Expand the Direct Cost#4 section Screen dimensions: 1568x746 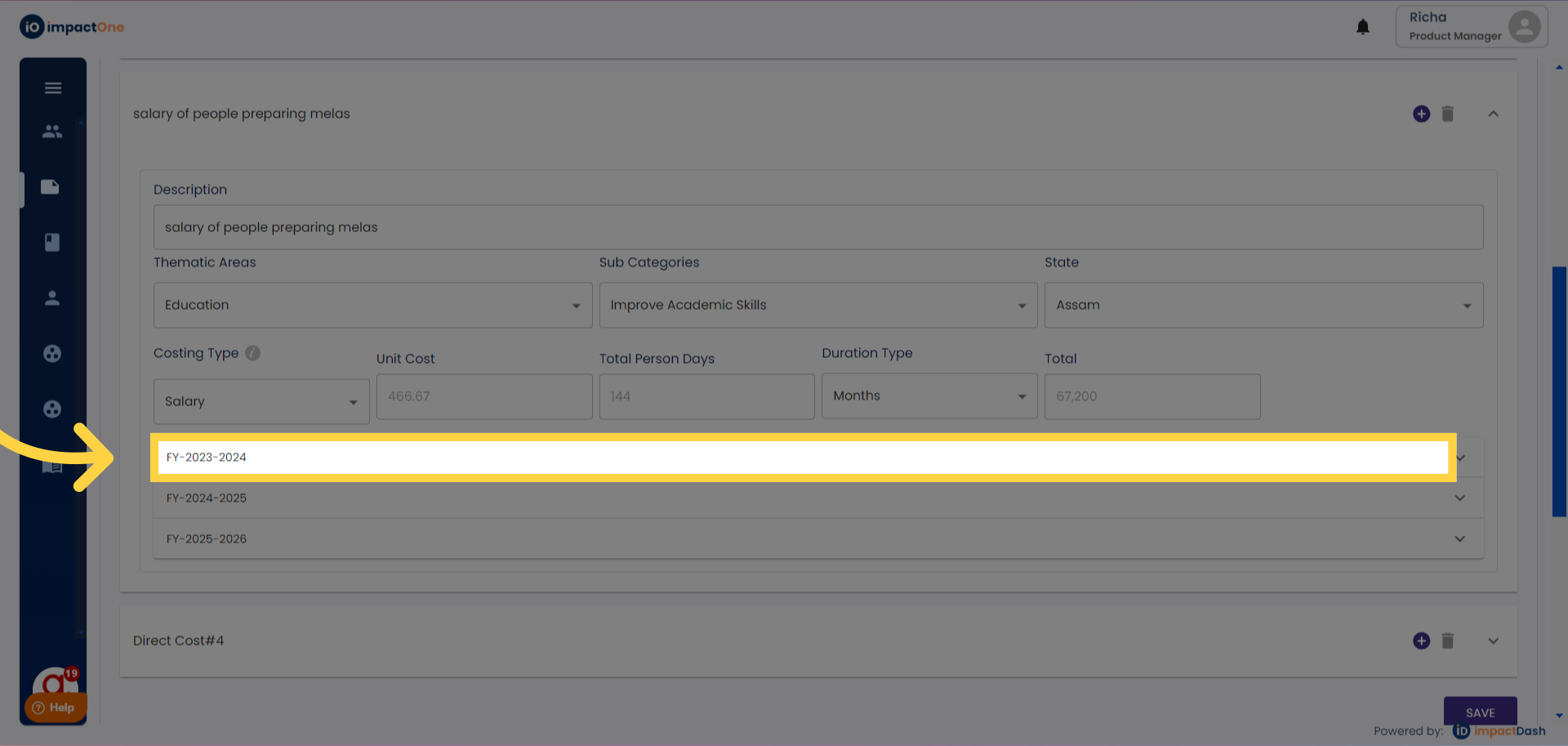pos(1493,641)
